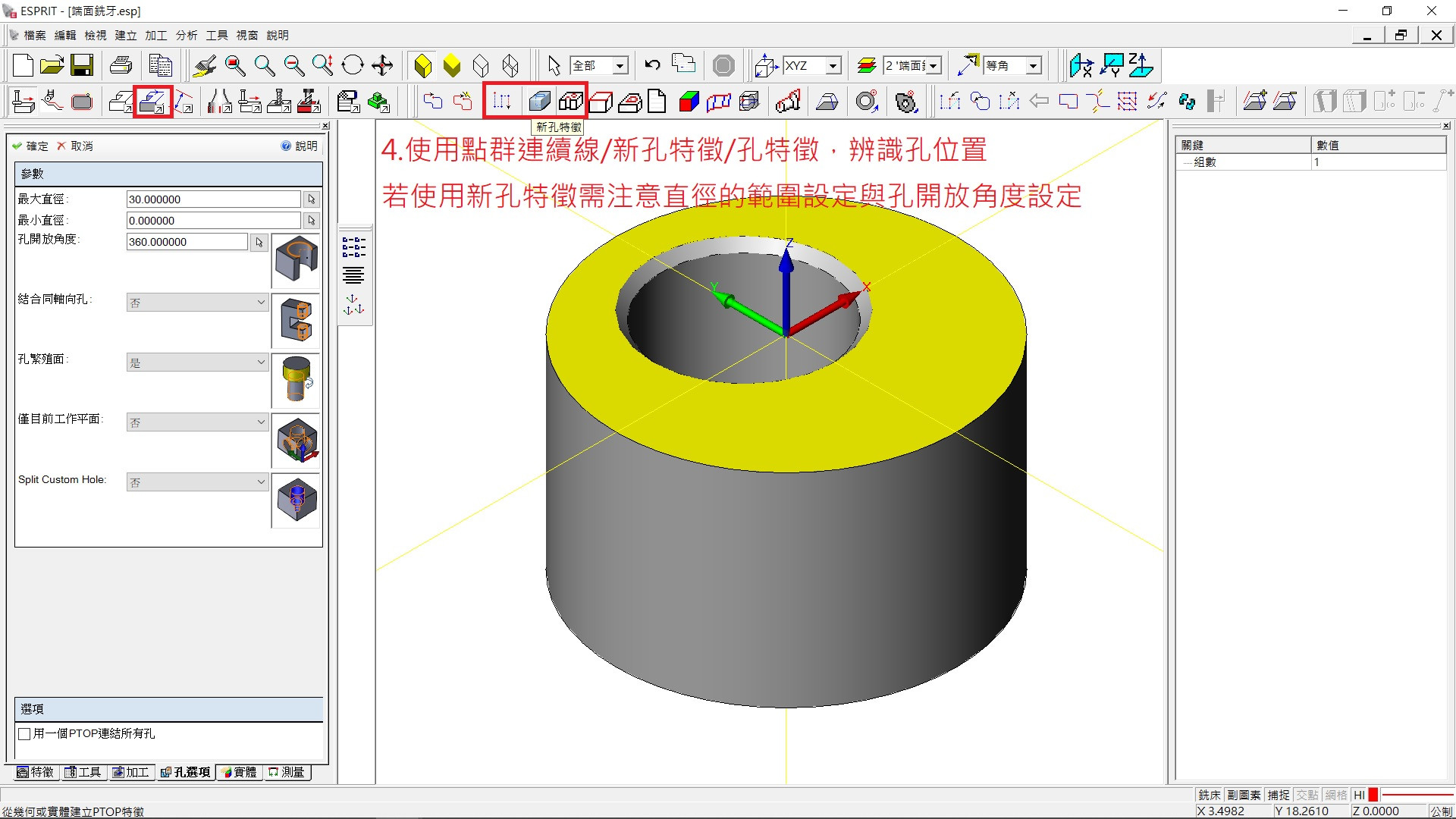Toggle 捕捉 snap mode in status bar

[1279, 795]
